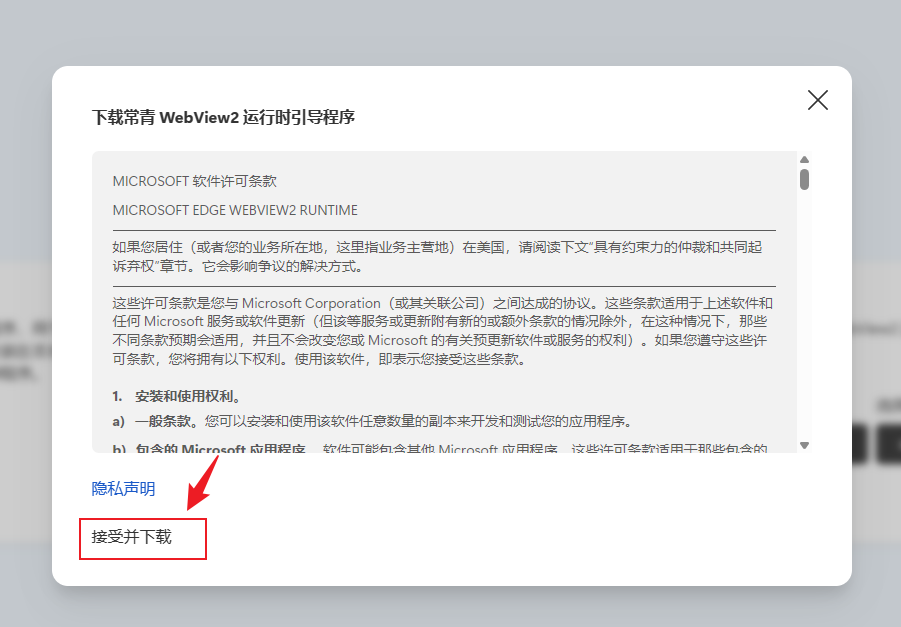
Task: Close the WebView2 download dialog
Action: [818, 100]
